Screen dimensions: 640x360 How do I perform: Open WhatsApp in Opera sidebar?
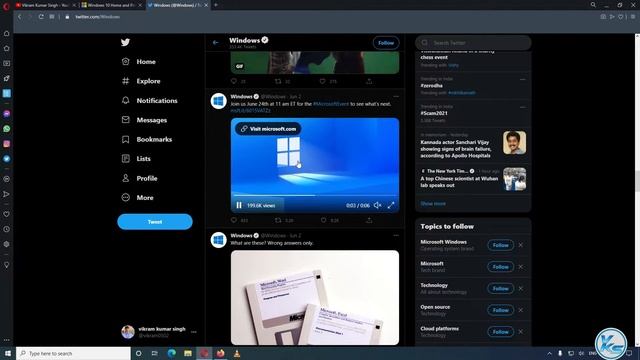[x=7, y=129]
